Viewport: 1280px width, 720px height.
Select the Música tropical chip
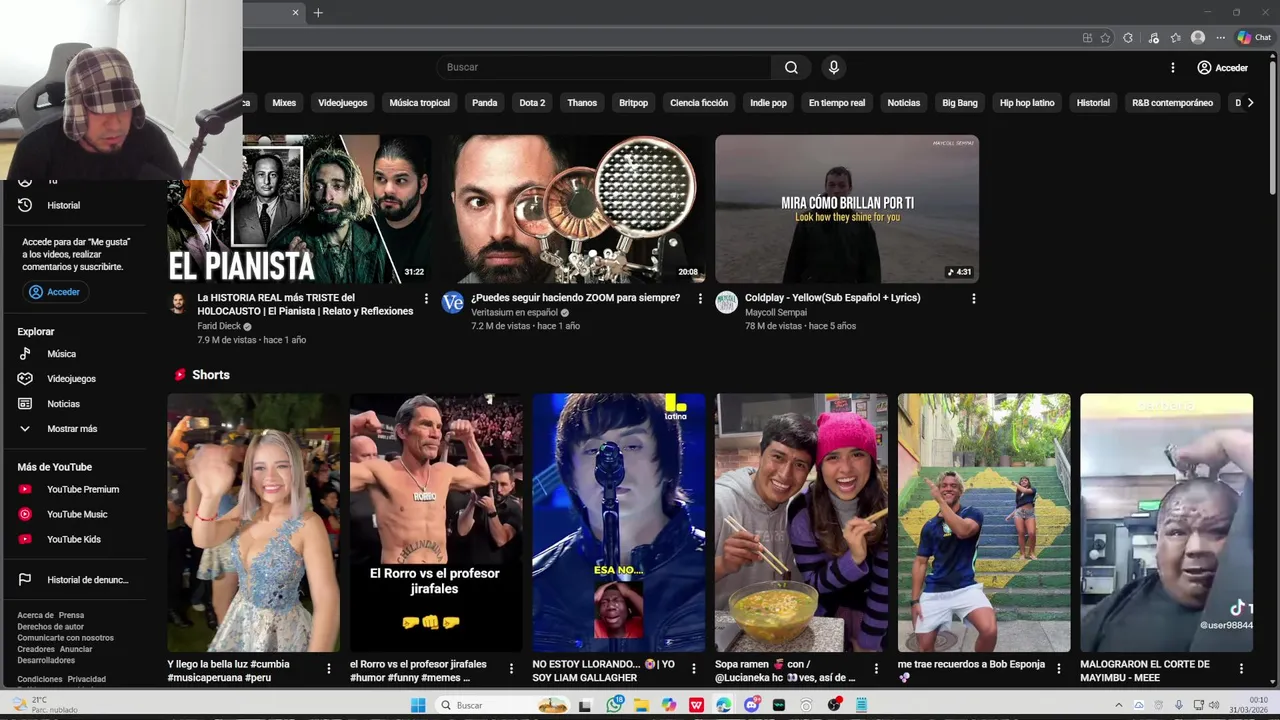pos(419,102)
